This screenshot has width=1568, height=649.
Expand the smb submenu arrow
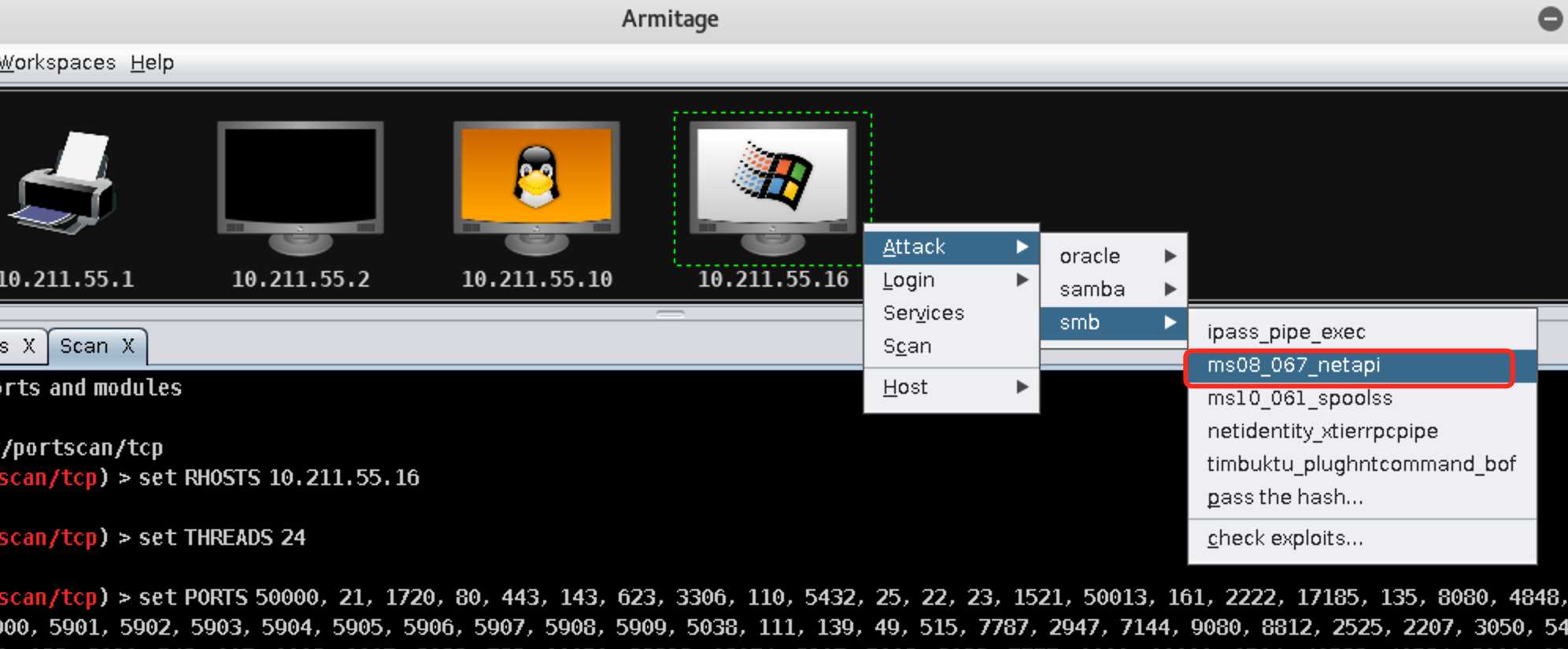(1170, 322)
